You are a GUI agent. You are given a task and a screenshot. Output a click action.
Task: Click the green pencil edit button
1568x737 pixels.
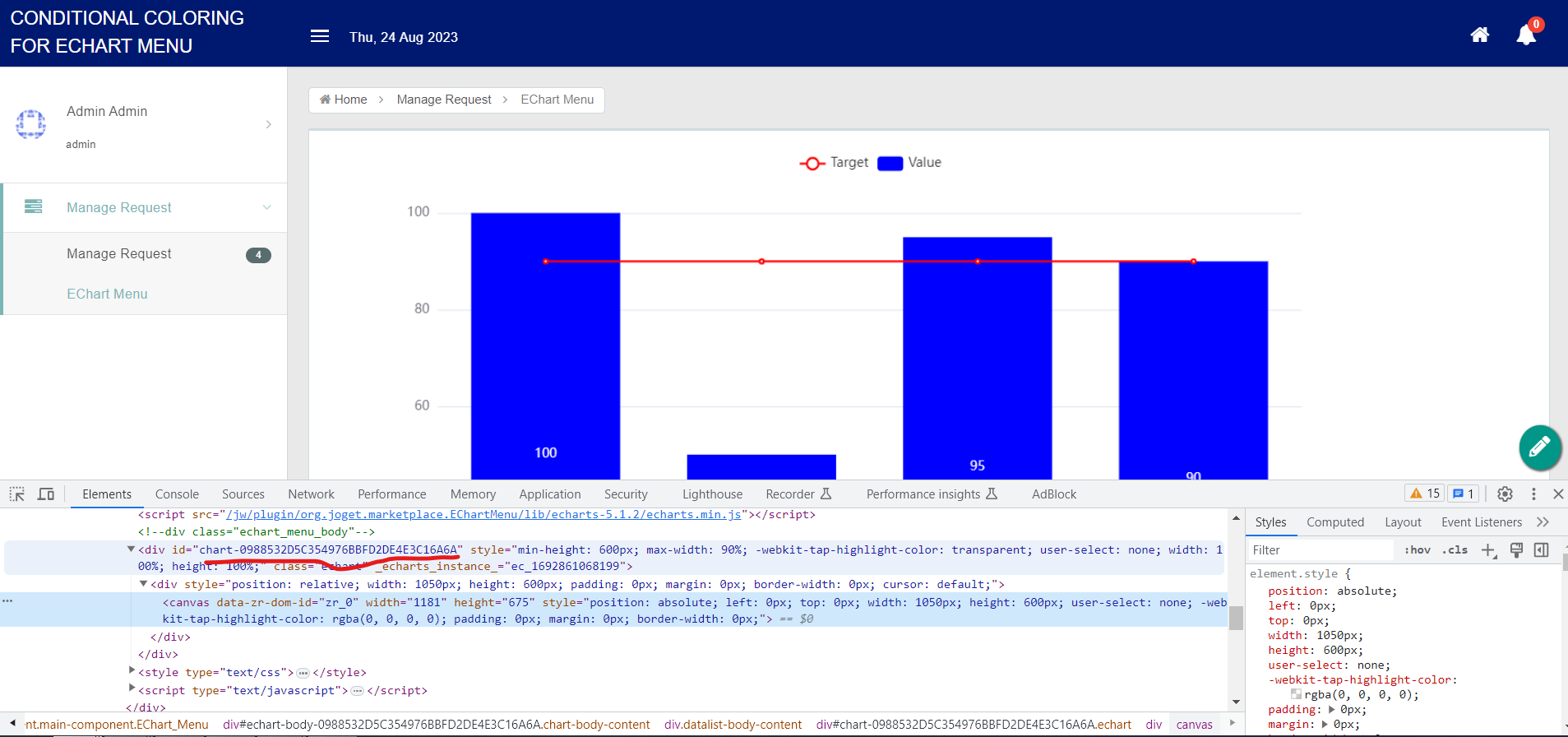coord(1539,447)
